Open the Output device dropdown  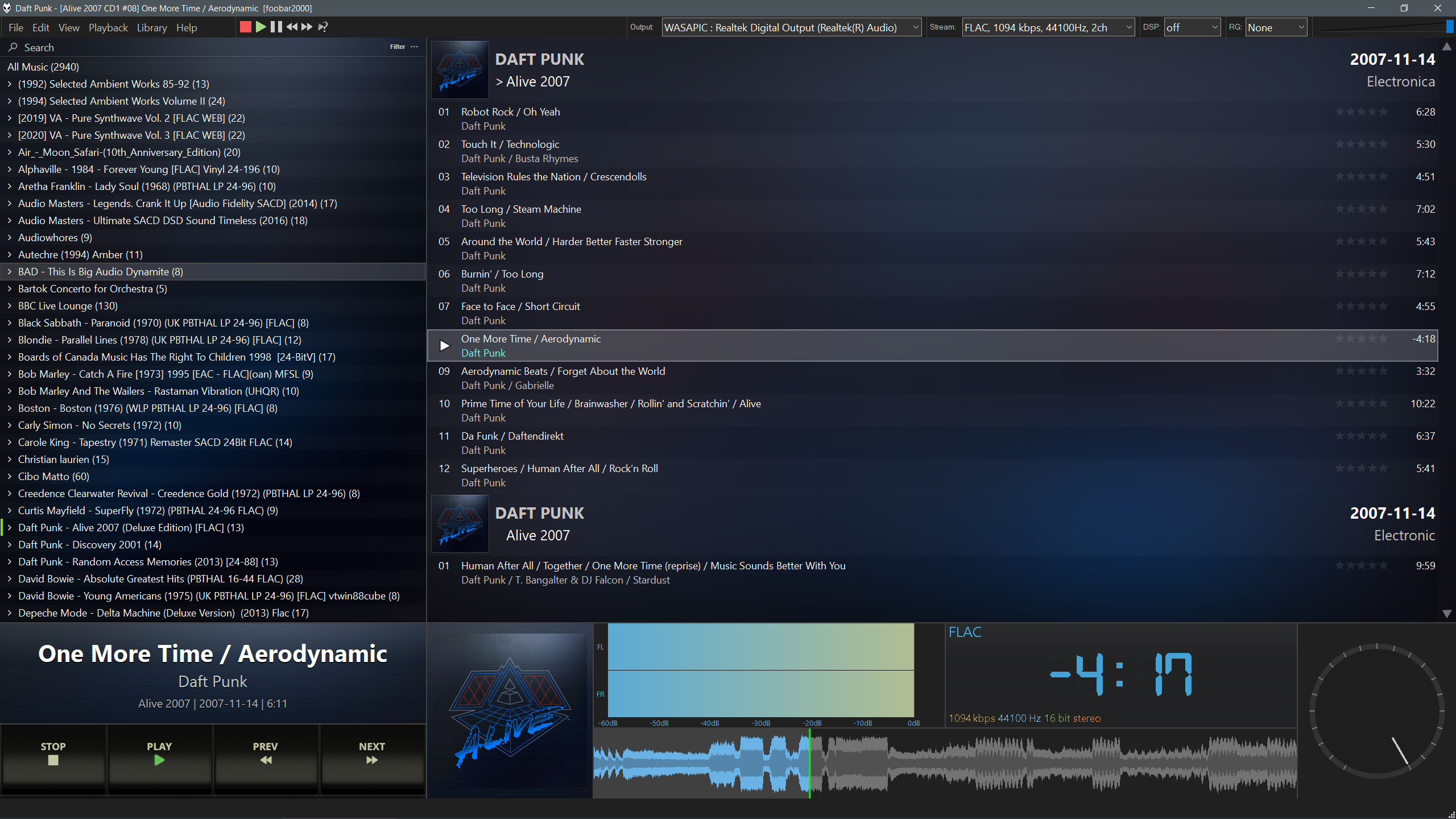[x=791, y=27]
